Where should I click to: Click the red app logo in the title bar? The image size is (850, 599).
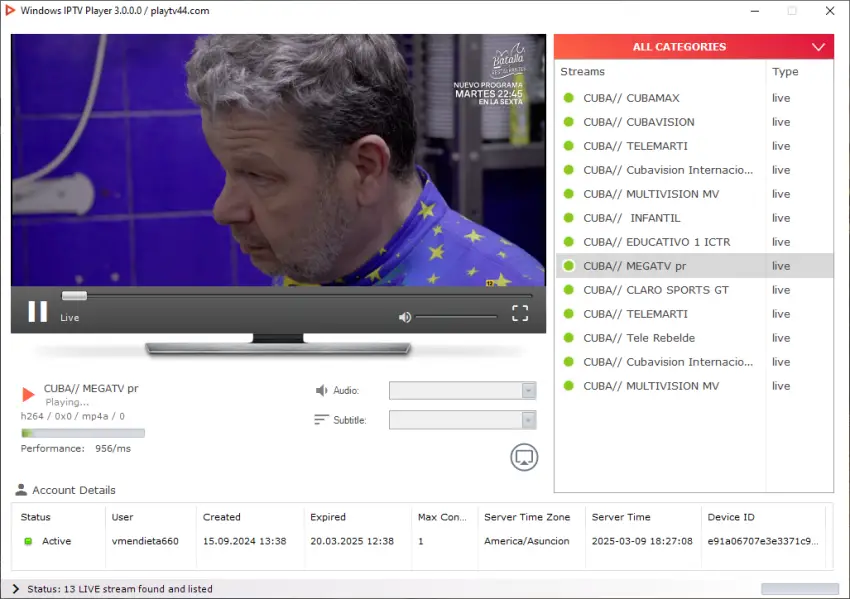10,10
